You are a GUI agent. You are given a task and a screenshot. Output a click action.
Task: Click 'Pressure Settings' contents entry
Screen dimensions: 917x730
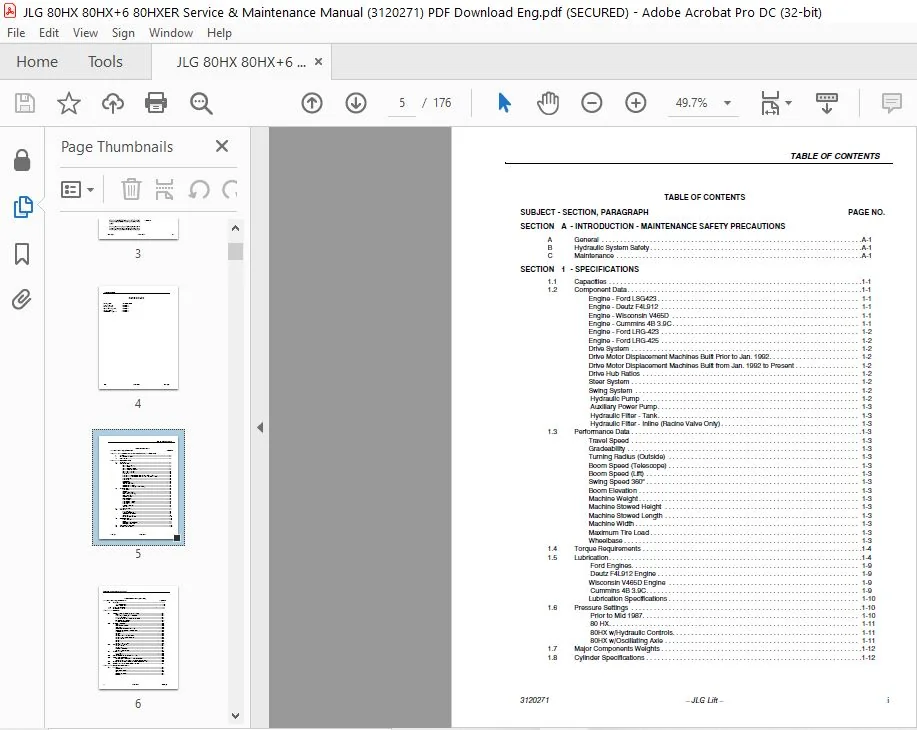coord(601,608)
